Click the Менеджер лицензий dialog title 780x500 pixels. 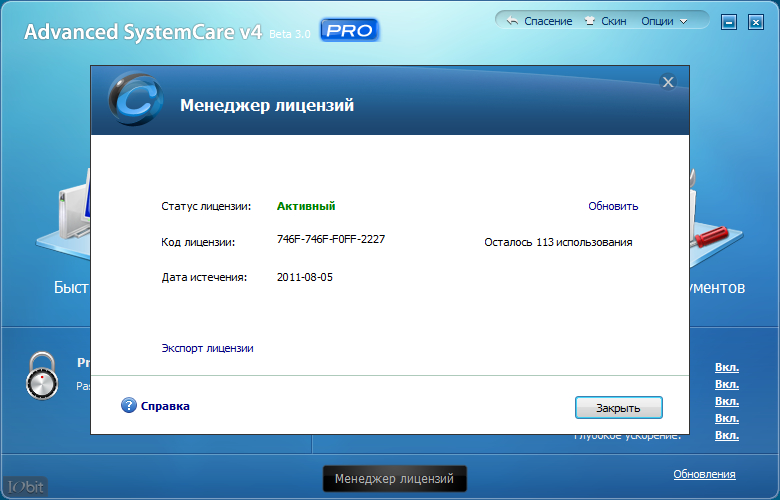tap(267, 105)
